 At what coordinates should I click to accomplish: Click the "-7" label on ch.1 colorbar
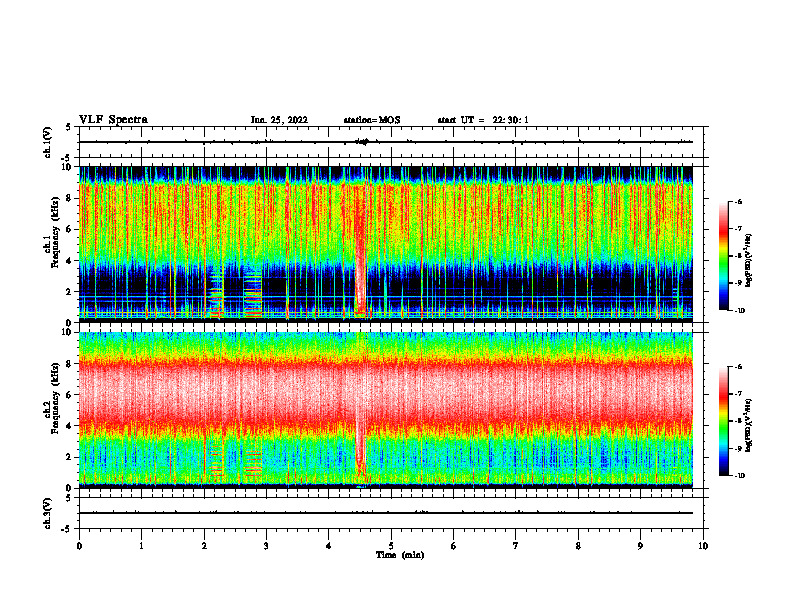[738, 229]
